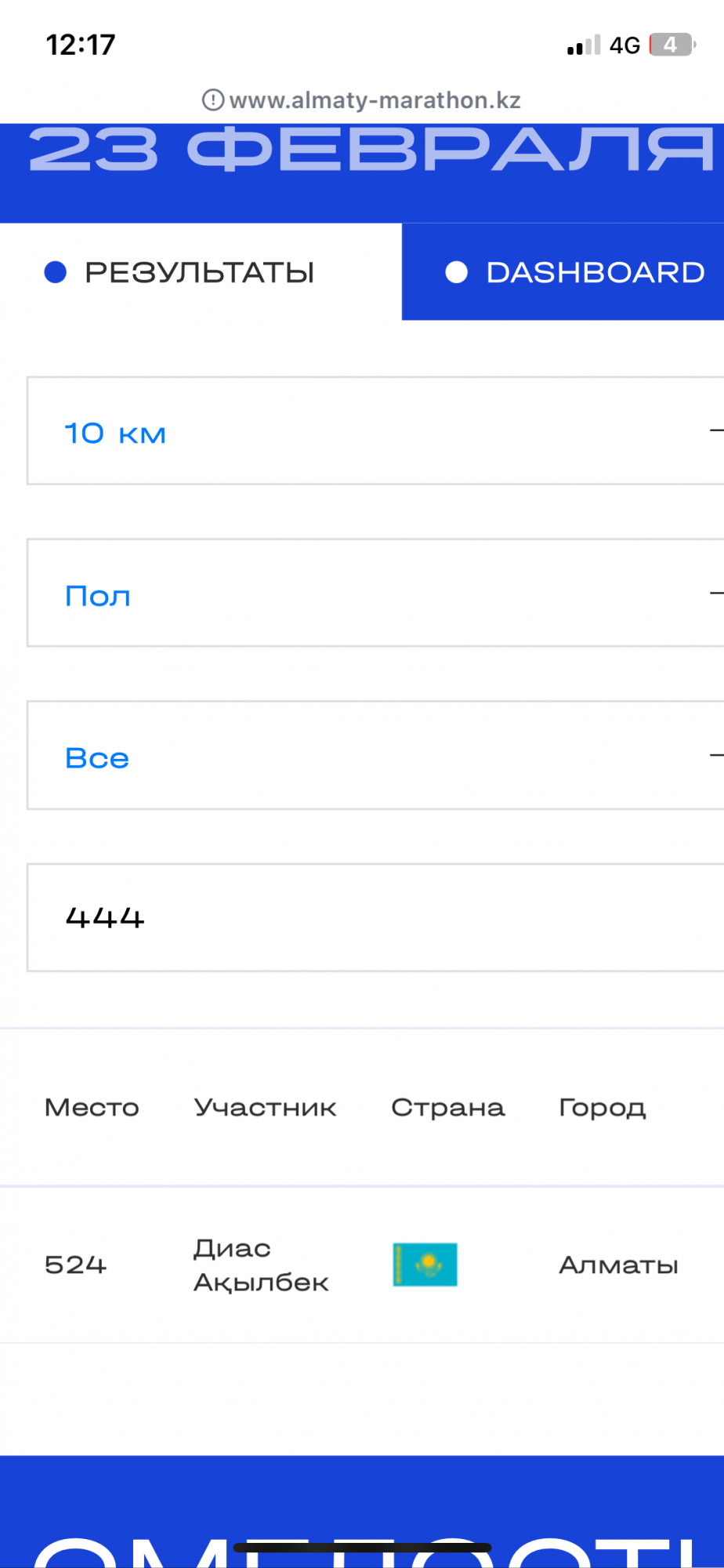The width and height of the screenshot is (724, 1568).
Task: Tap the cellular signal bars icon
Action: [x=584, y=45]
